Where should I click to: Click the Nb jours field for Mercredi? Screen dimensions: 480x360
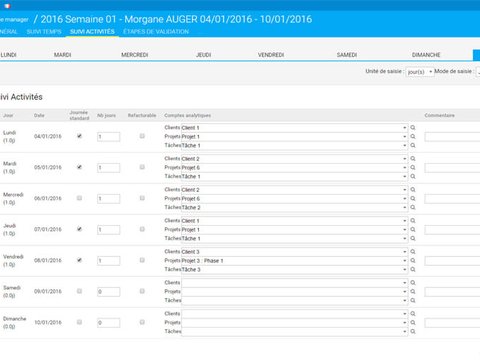109,199
